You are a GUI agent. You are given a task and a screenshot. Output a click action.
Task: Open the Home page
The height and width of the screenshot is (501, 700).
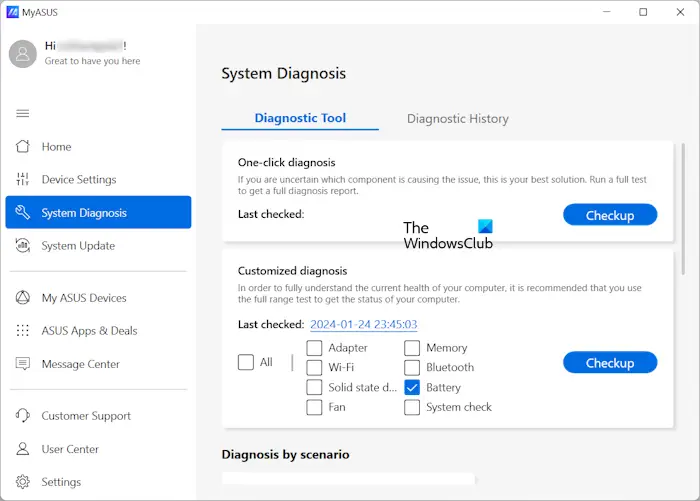(98, 146)
